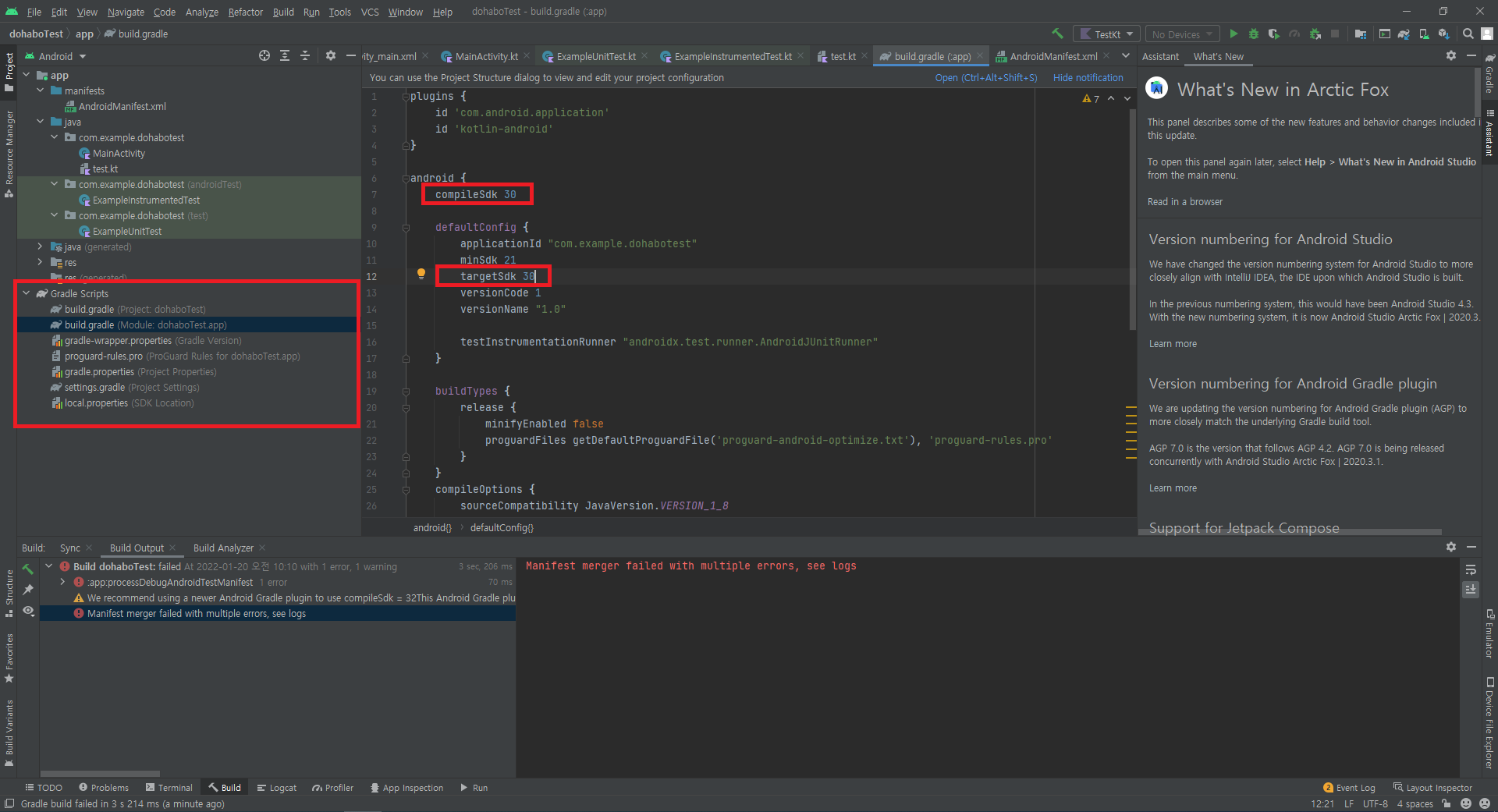
Task: Click the yellow lightbulb intention icon
Action: [x=421, y=274]
